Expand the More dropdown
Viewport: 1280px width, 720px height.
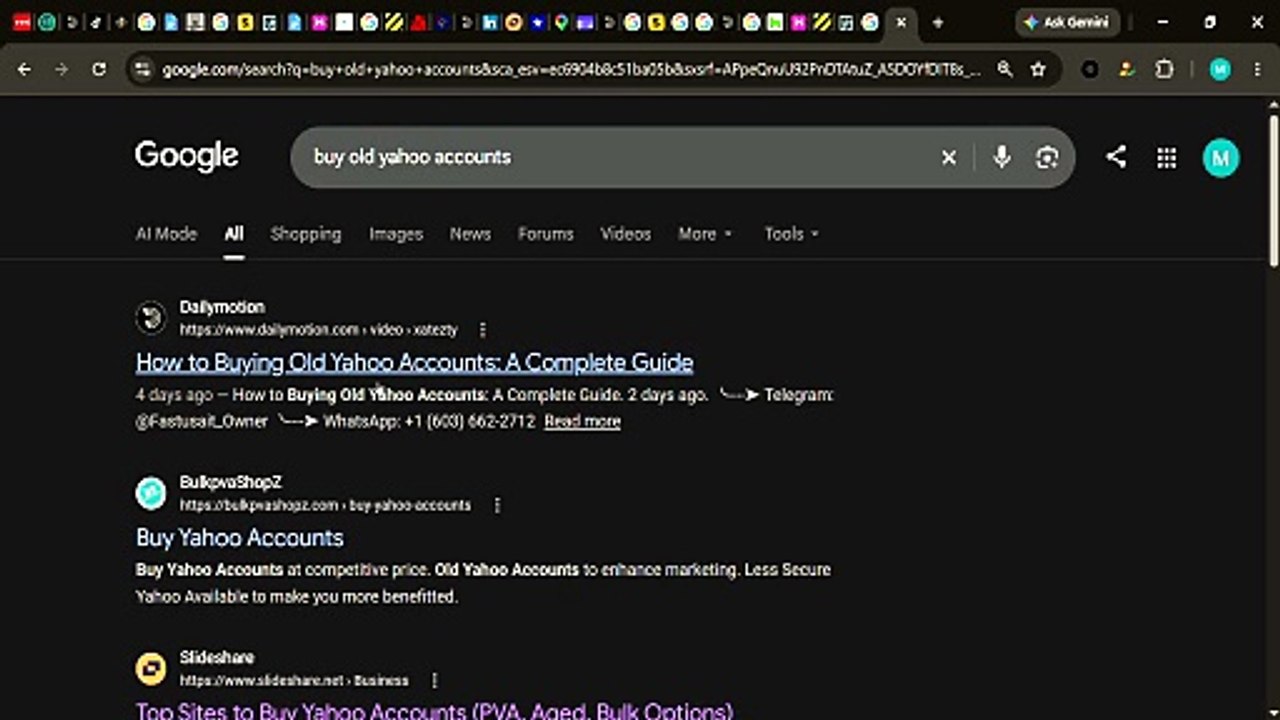(x=705, y=233)
